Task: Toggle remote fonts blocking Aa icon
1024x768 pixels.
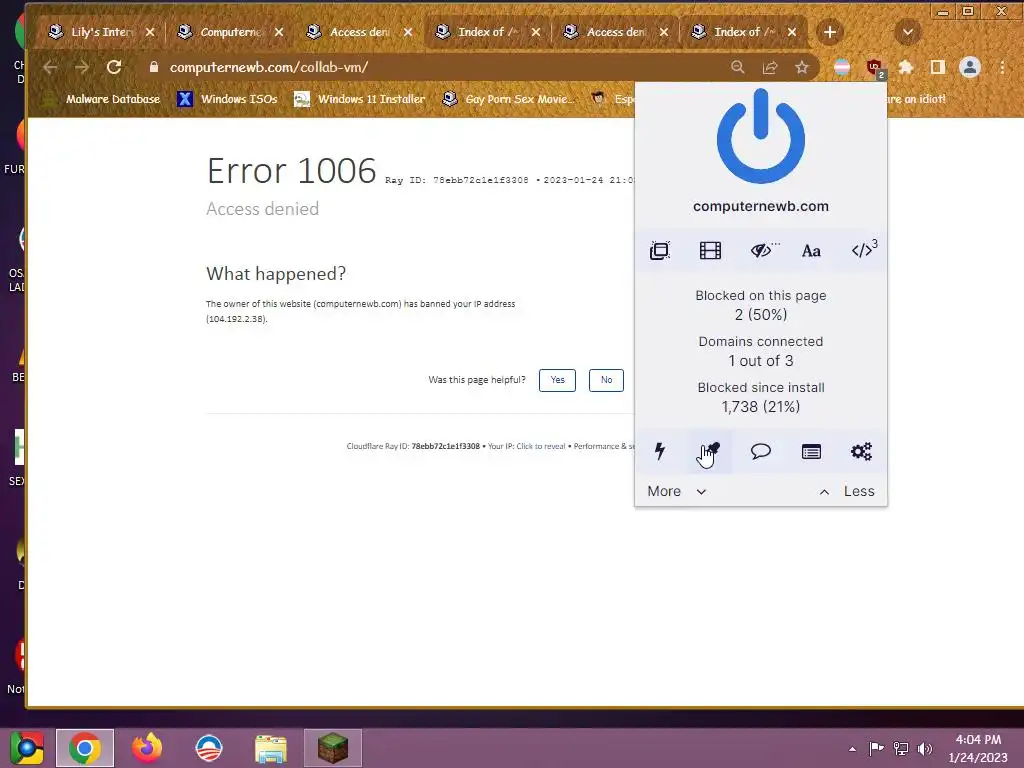Action: [x=811, y=251]
